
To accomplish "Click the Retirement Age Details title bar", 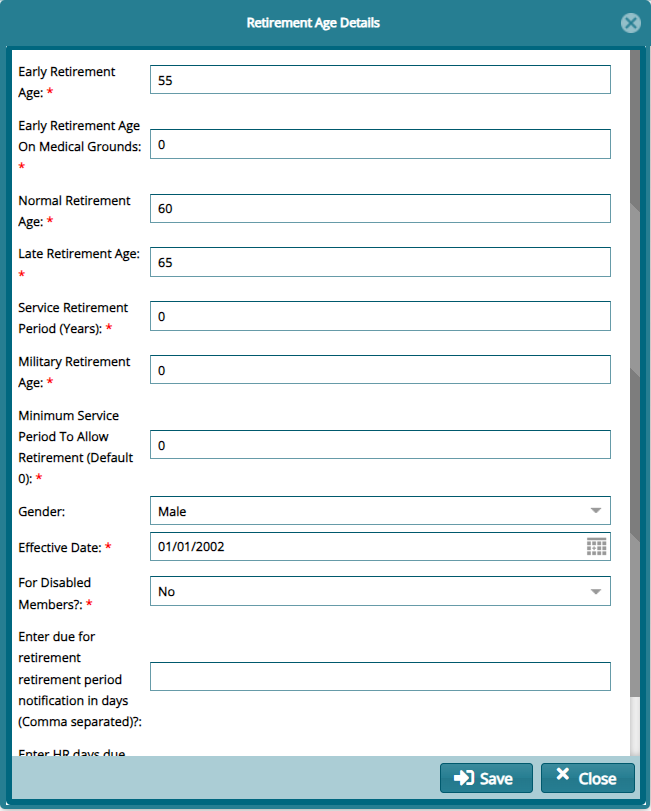I will [x=313, y=22].
